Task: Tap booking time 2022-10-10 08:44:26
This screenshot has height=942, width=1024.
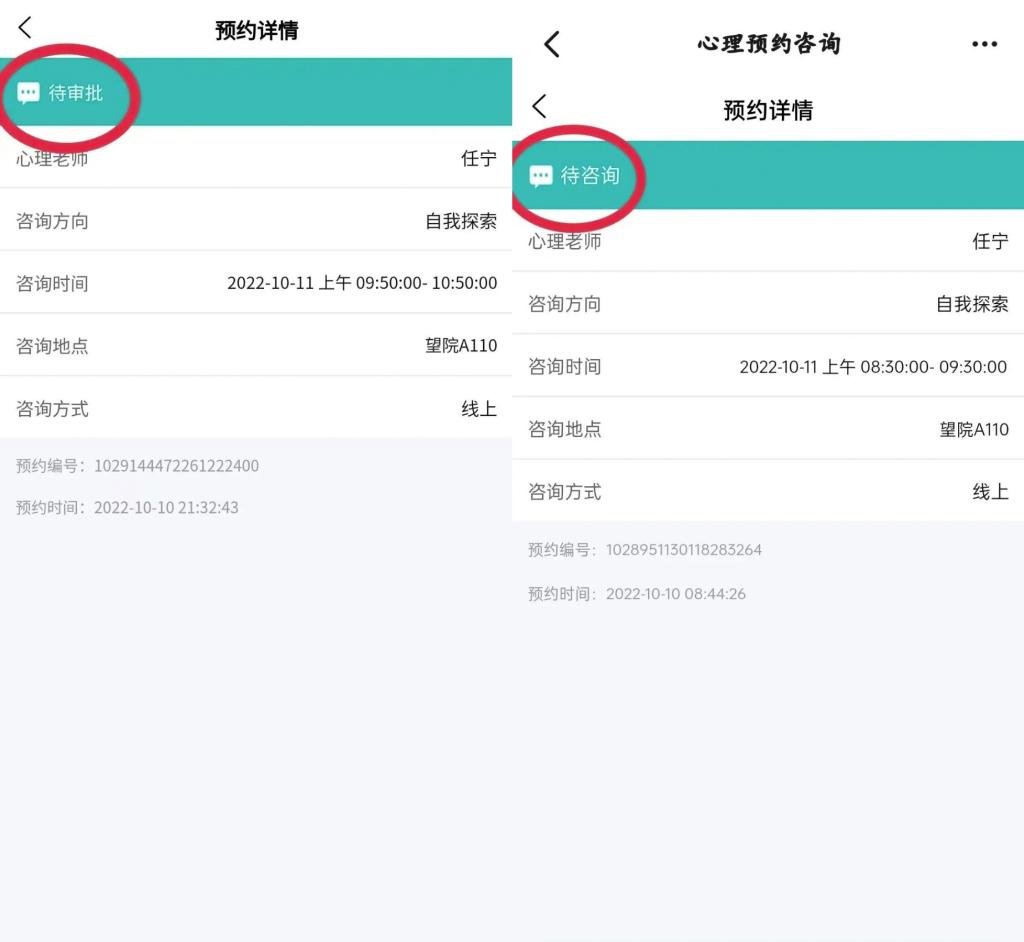Action: pyautogui.click(x=676, y=594)
